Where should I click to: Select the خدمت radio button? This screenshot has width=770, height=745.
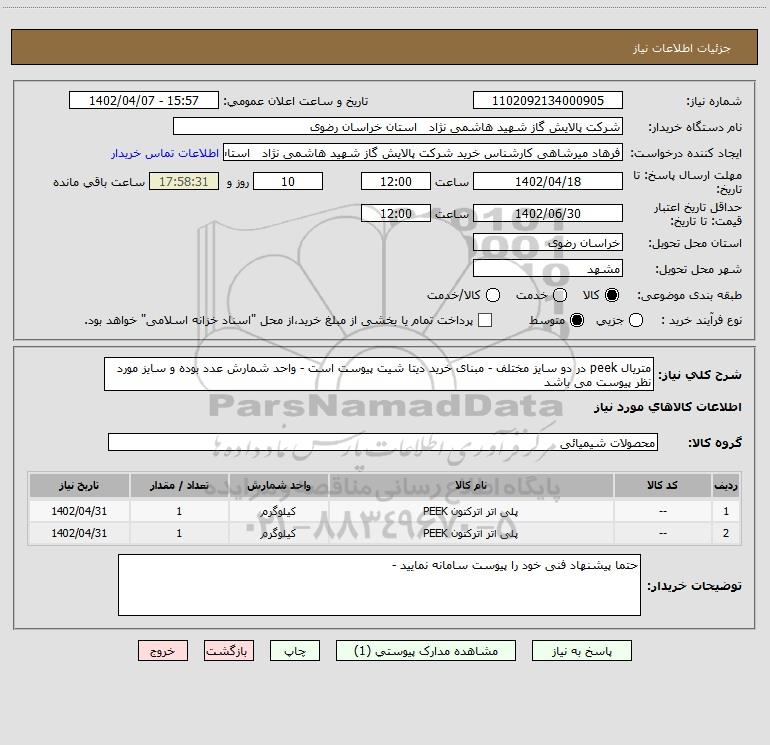tap(560, 295)
